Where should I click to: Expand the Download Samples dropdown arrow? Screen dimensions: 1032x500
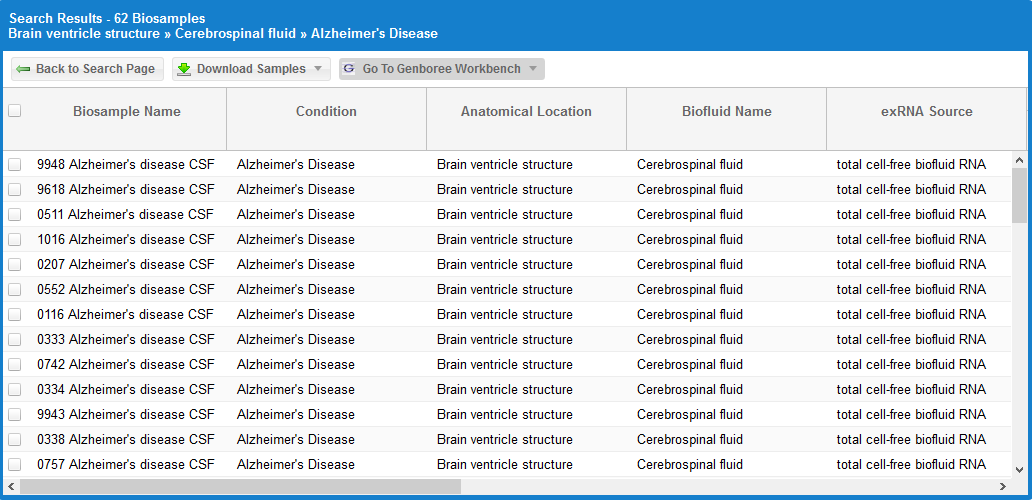[x=318, y=69]
